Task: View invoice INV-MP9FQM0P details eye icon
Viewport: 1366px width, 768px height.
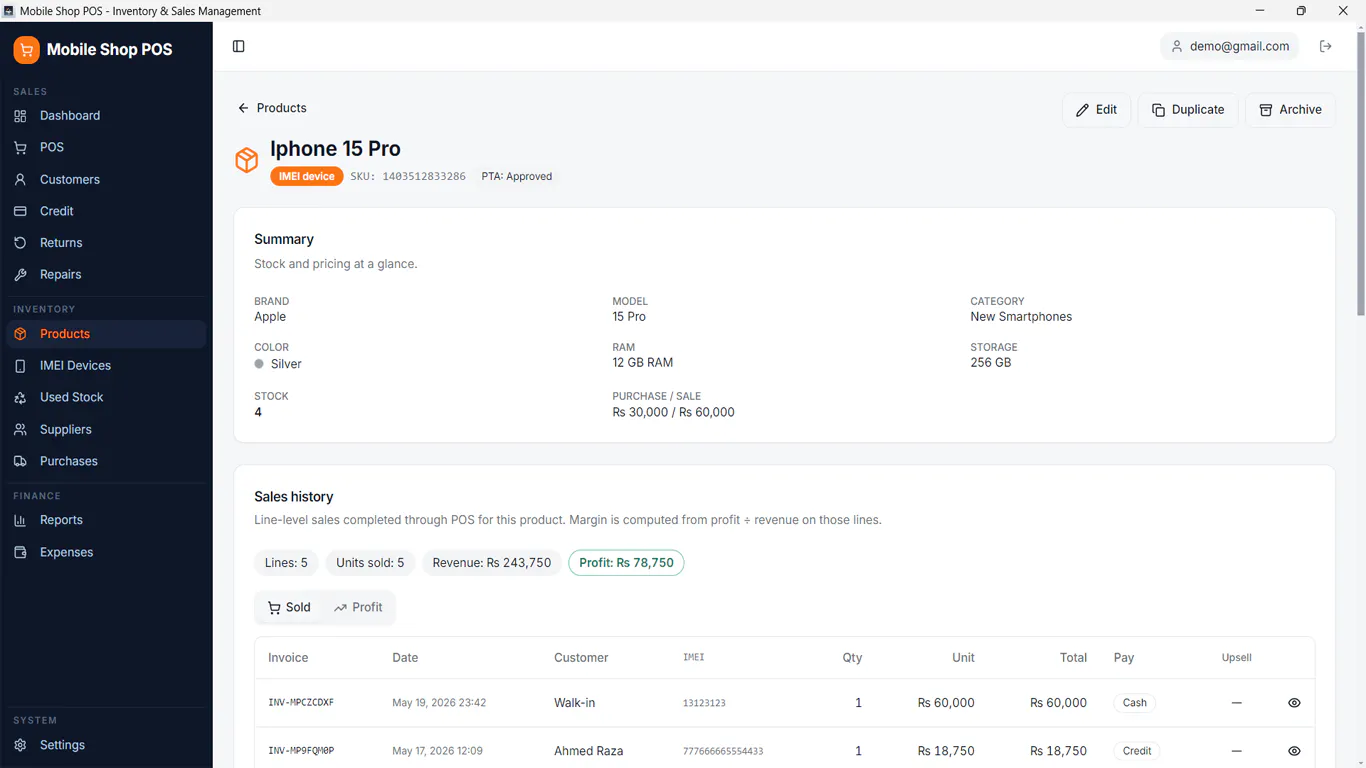Action: click(1294, 751)
